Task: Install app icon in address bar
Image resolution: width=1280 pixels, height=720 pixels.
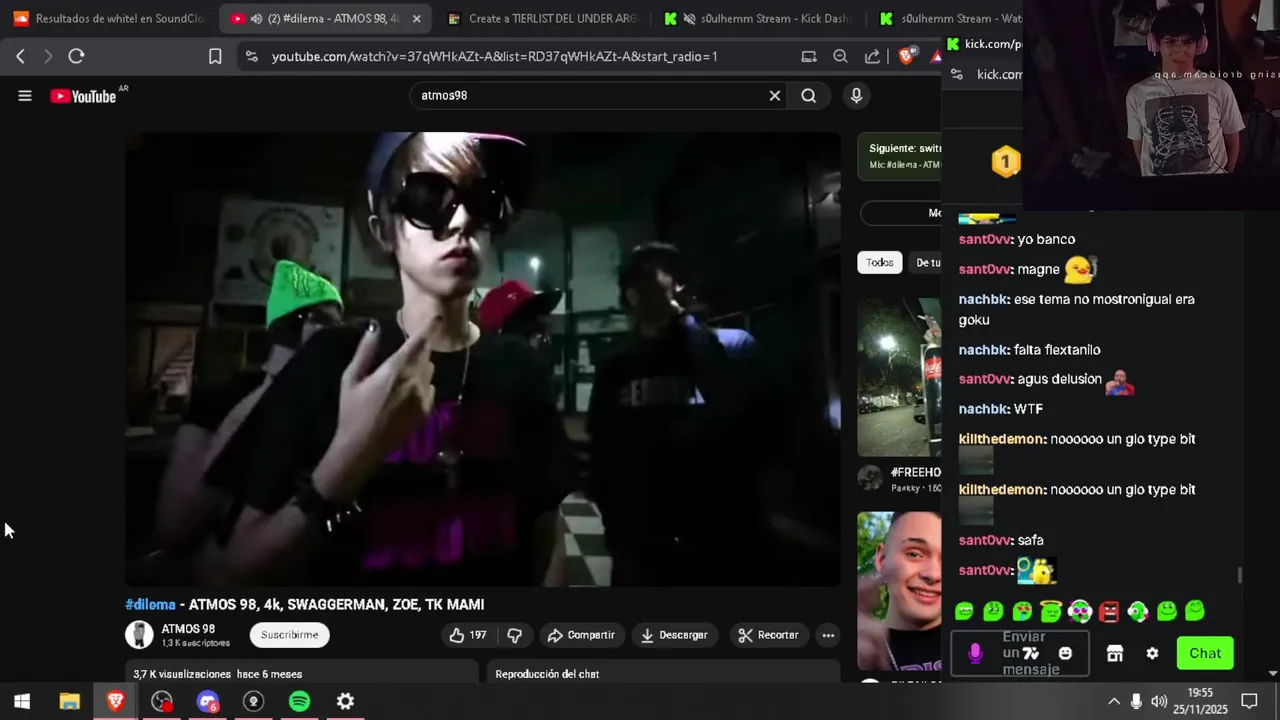Action: click(x=809, y=57)
